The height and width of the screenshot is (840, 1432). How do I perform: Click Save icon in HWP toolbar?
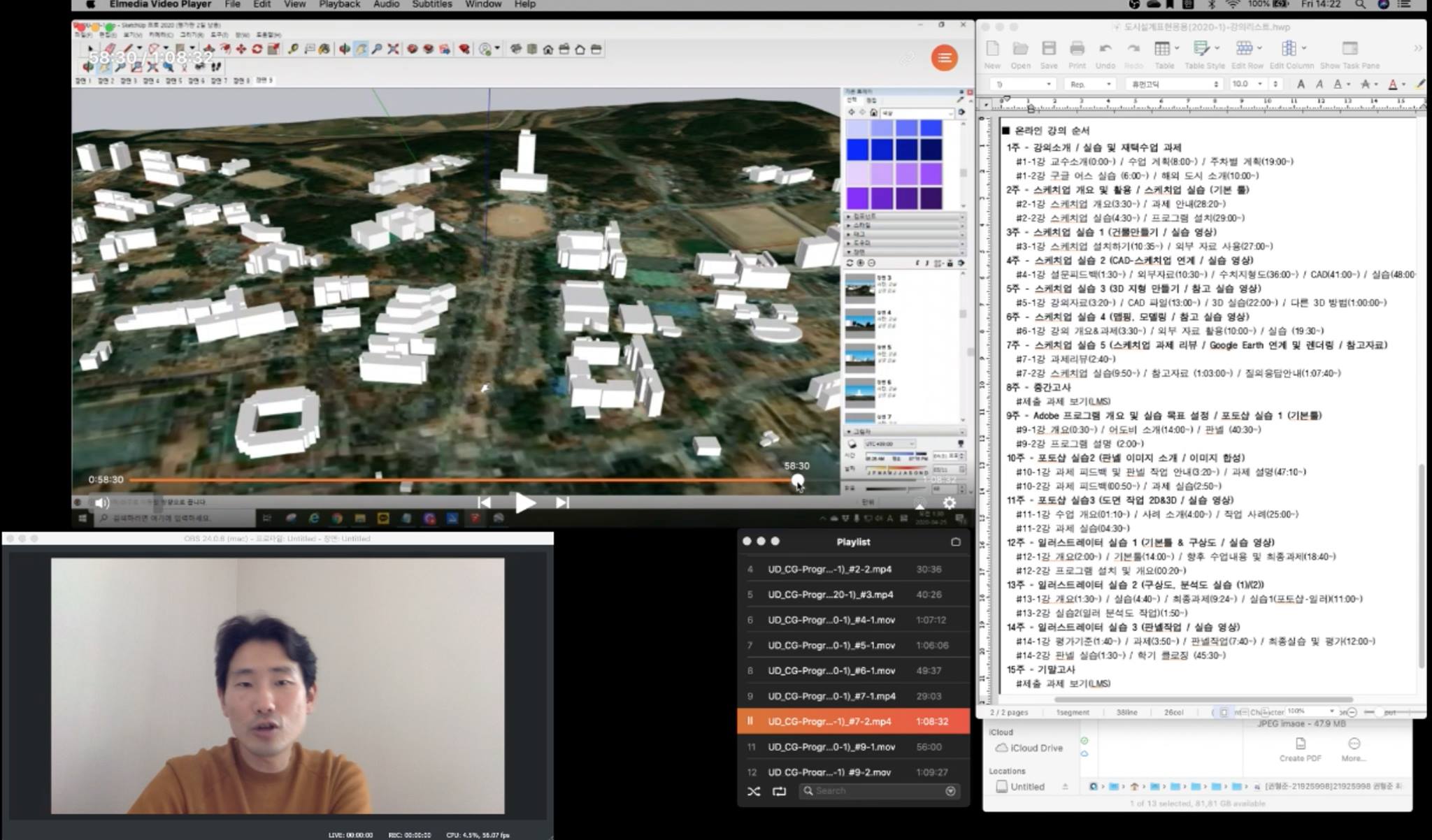1048,49
